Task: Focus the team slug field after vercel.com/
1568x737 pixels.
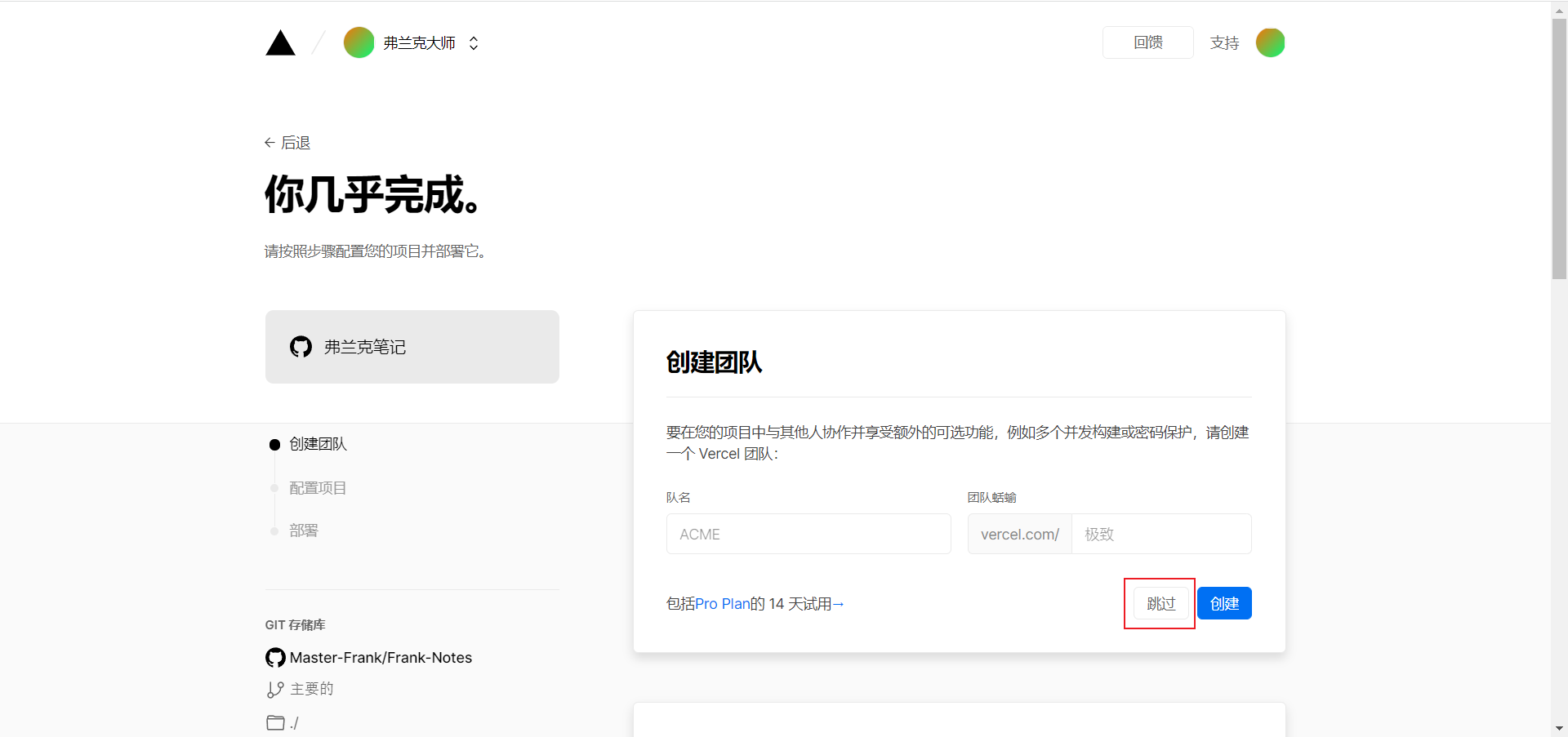Action: (x=1161, y=534)
